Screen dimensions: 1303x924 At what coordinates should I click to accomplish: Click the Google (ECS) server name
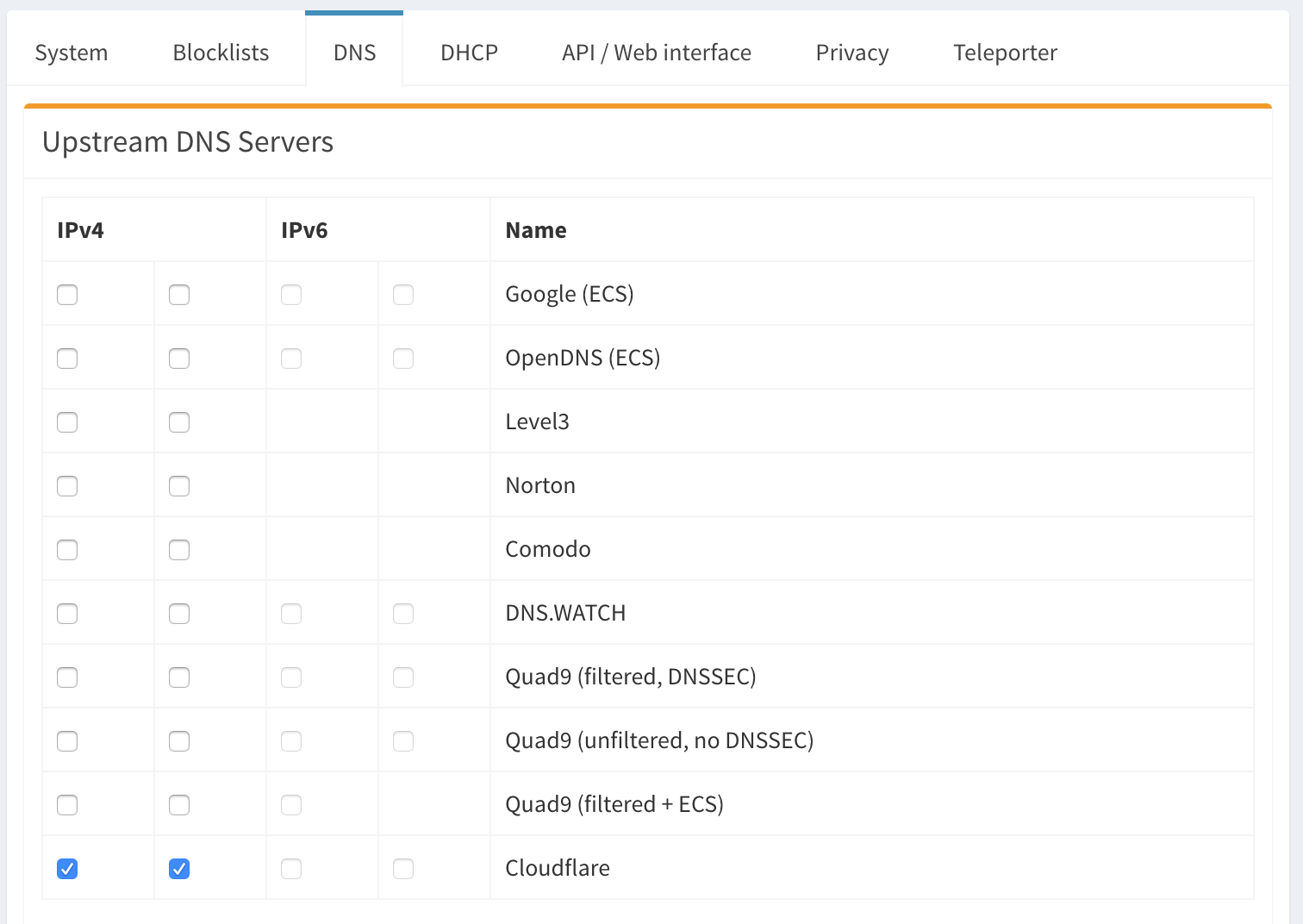570,294
